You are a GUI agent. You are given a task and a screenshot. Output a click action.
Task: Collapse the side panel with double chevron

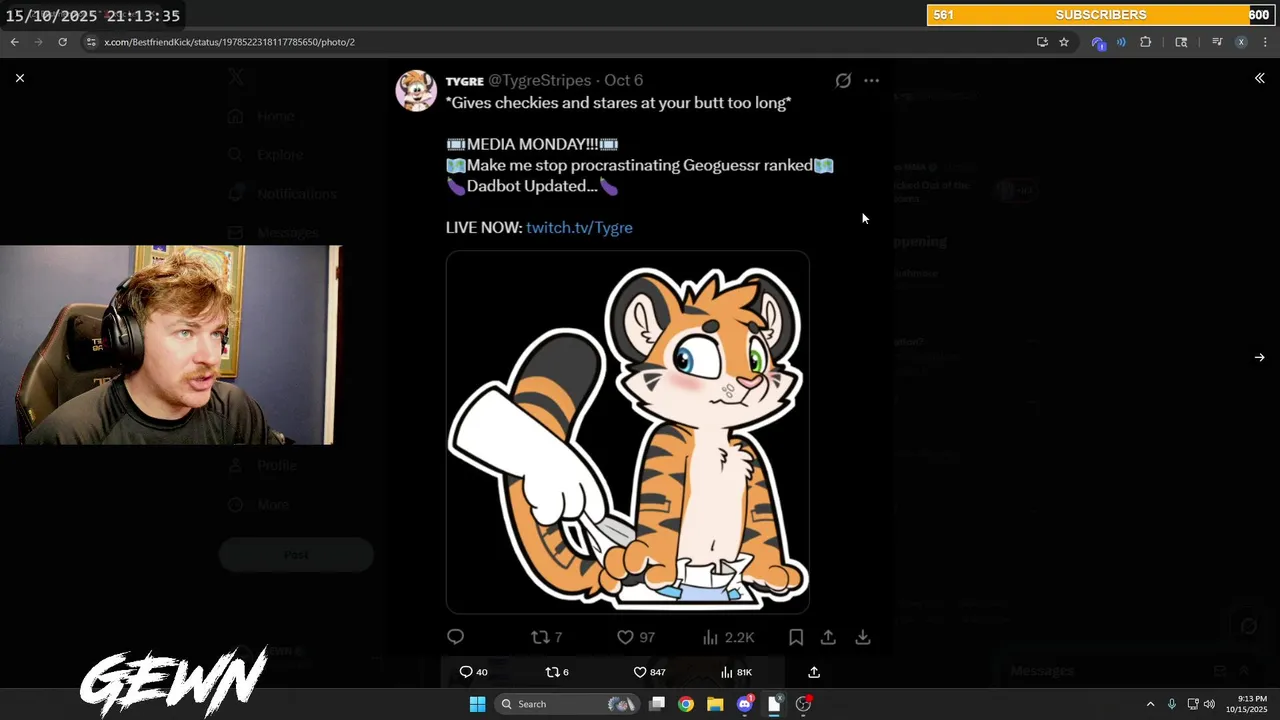(x=1259, y=78)
